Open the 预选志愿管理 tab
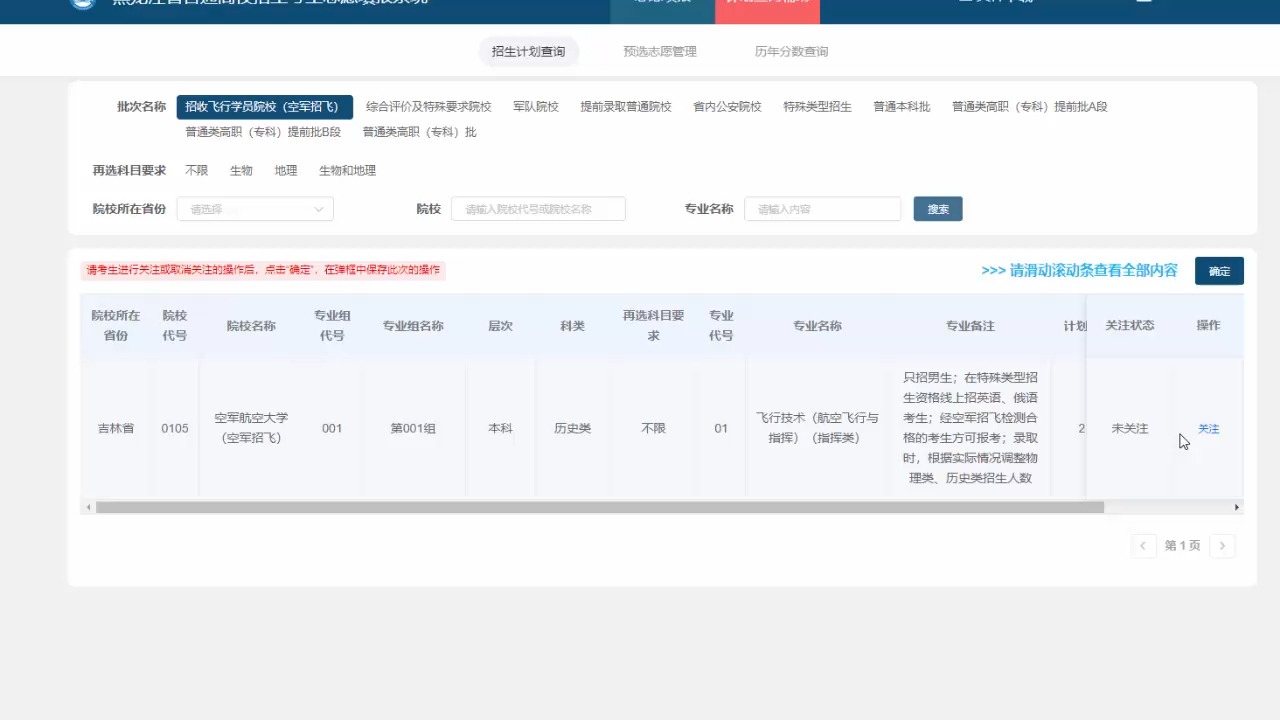1280x720 pixels. point(660,51)
